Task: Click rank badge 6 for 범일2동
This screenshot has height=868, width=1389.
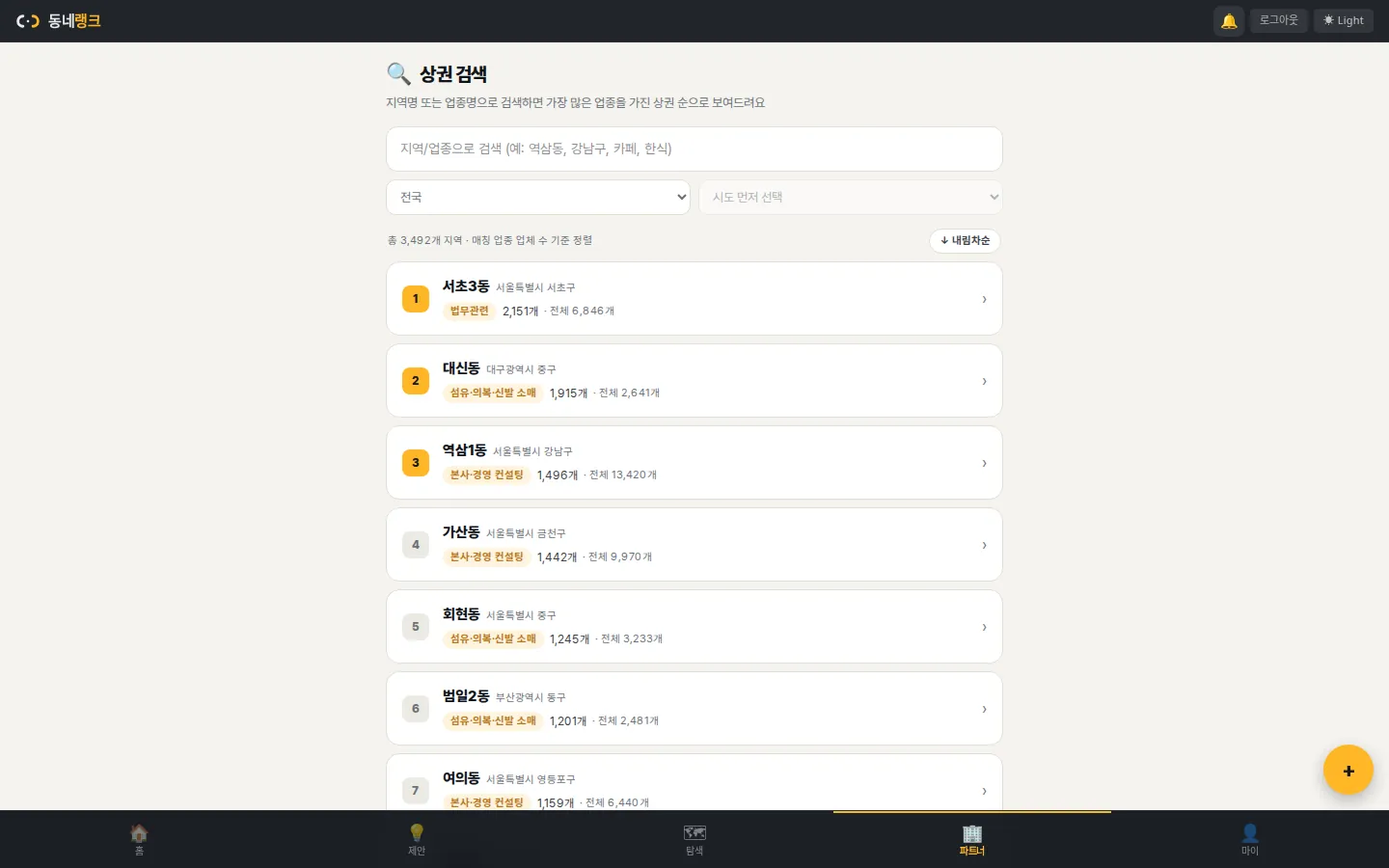Action: pyautogui.click(x=416, y=709)
